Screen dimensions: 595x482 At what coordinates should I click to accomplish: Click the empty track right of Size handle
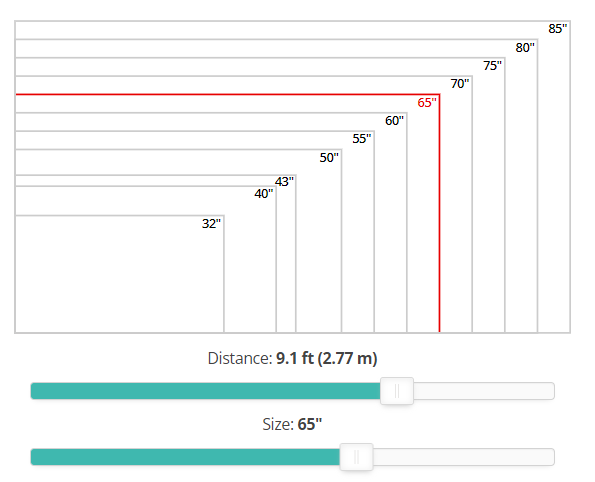click(464, 457)
